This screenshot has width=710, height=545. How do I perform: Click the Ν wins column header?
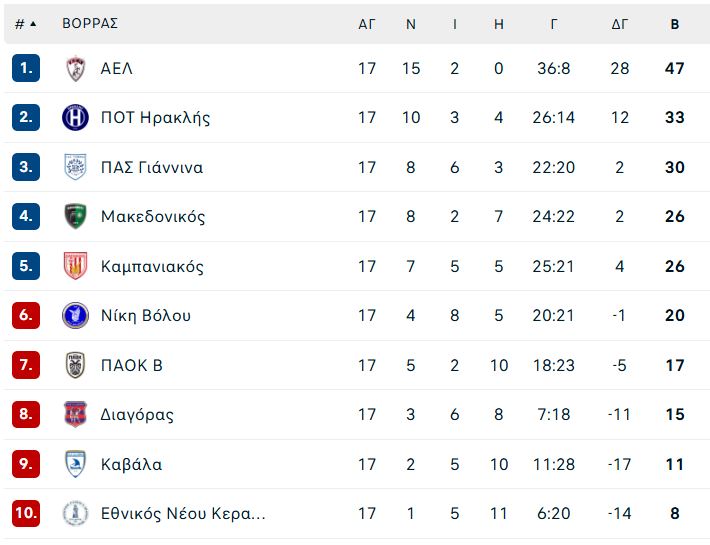(411, 24)
